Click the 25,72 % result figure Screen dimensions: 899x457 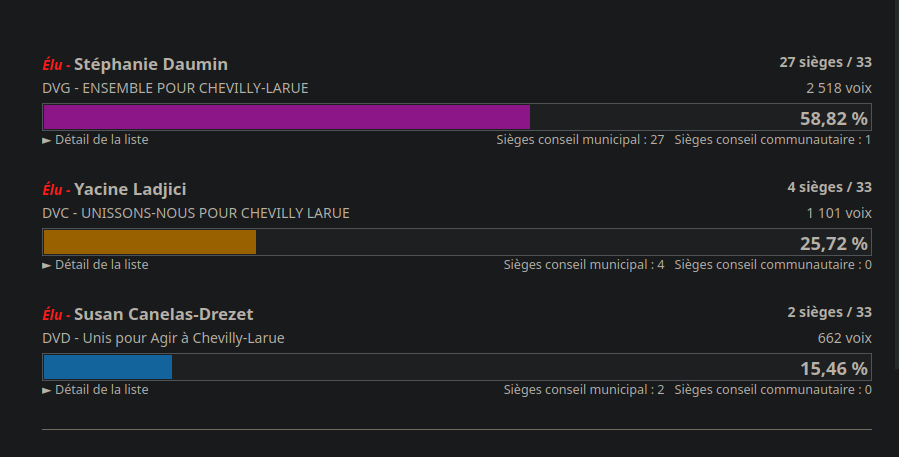coord(833,244)
